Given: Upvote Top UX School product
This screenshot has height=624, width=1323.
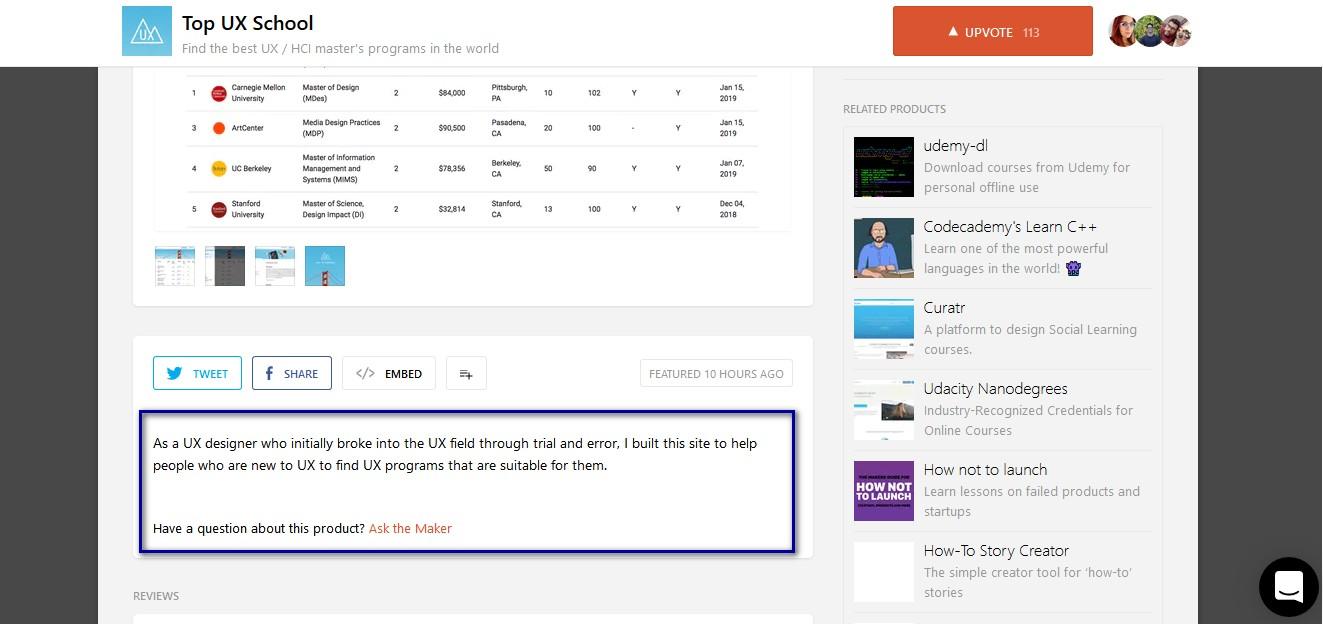Looking at the screenshot, I should (993, 32).
